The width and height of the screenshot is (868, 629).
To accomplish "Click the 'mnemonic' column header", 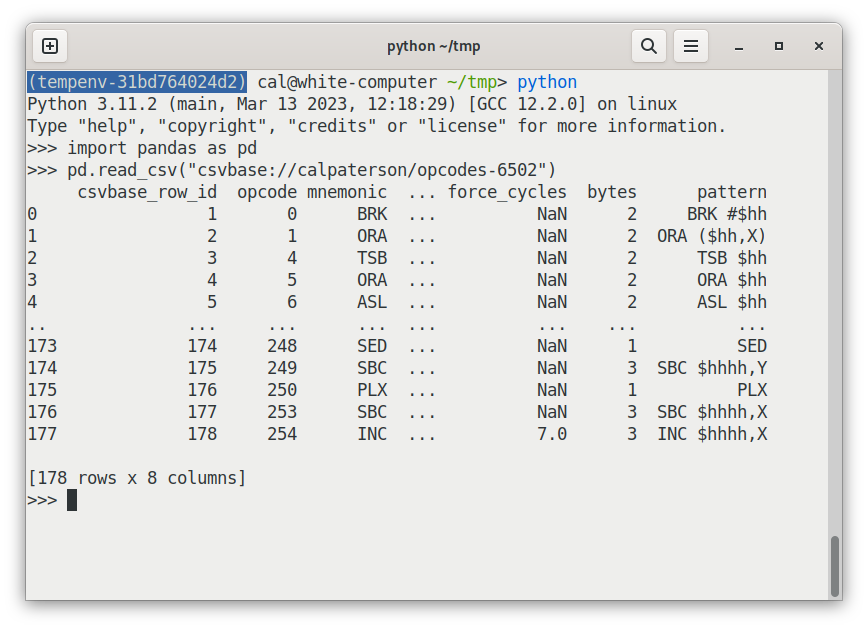I will pos(347,192).
